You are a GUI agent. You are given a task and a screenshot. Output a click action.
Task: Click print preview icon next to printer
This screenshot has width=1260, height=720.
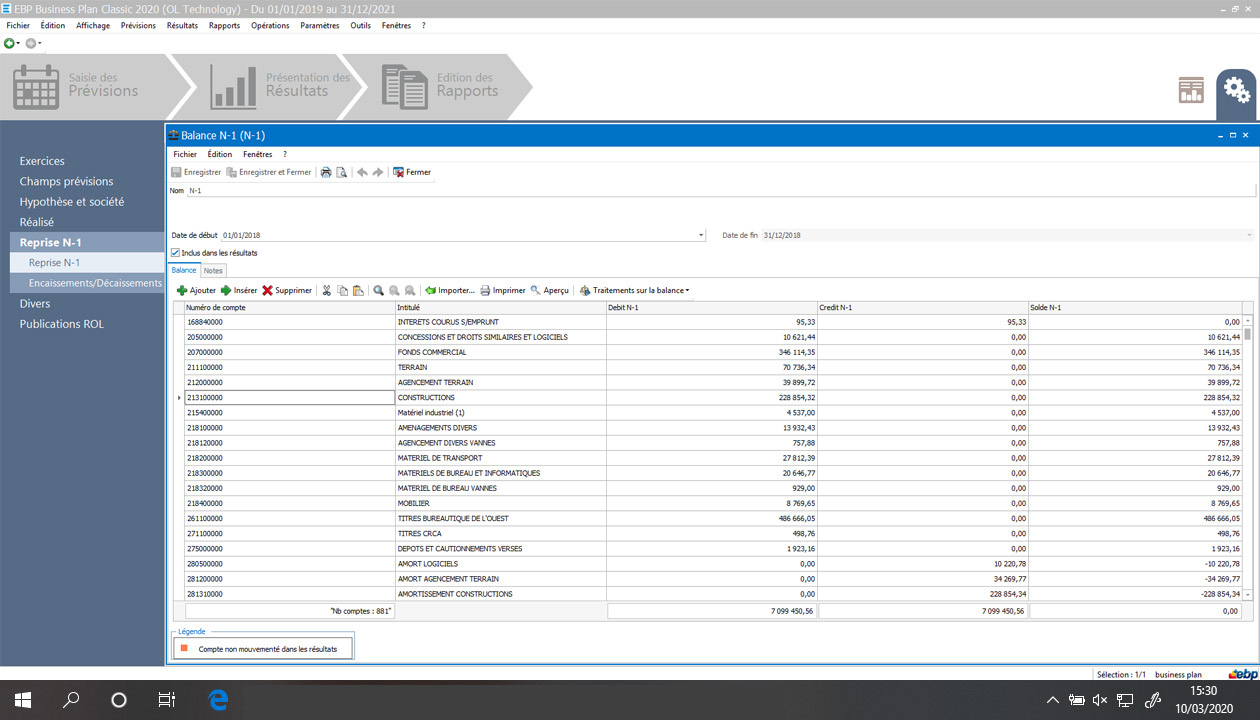click(x=341, y=172)
